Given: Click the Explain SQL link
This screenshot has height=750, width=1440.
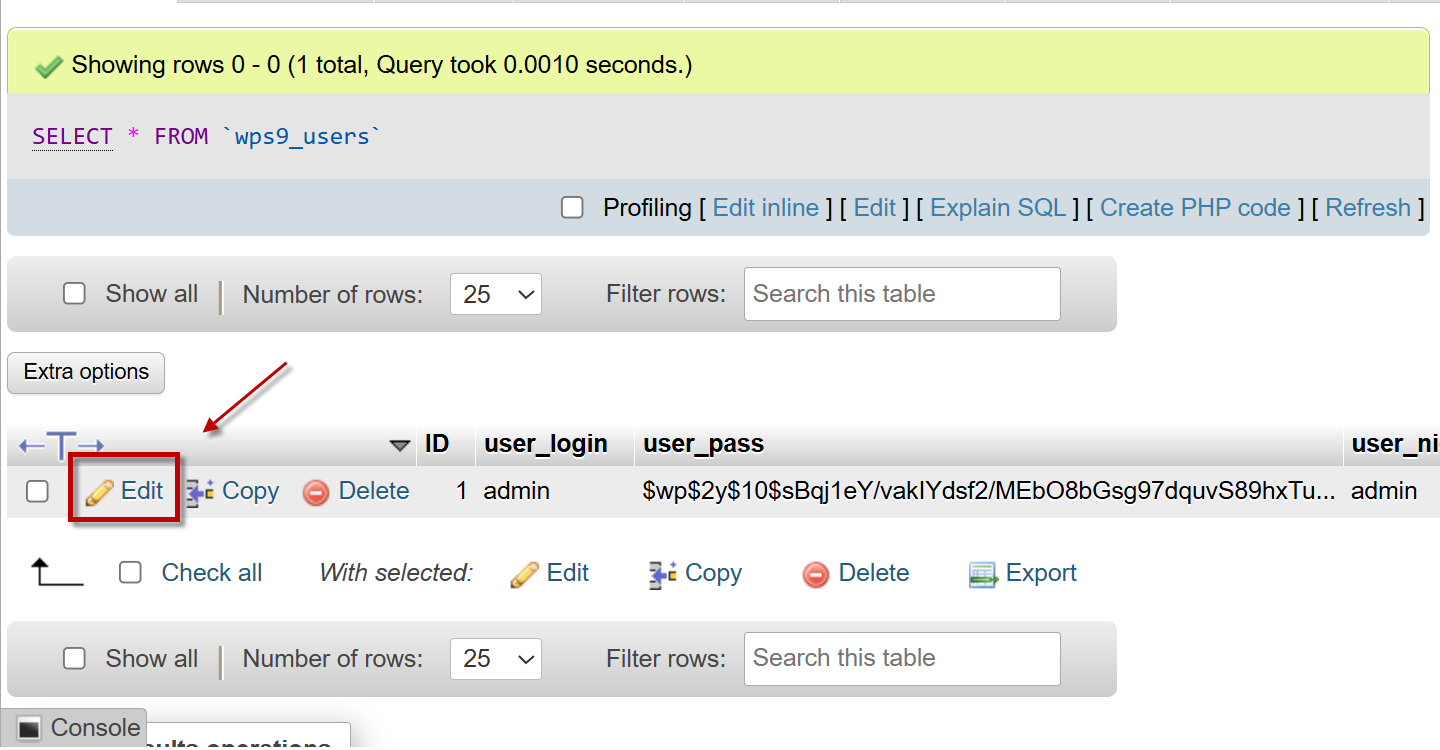Looking at the screenshot, I should pos(998,208).
